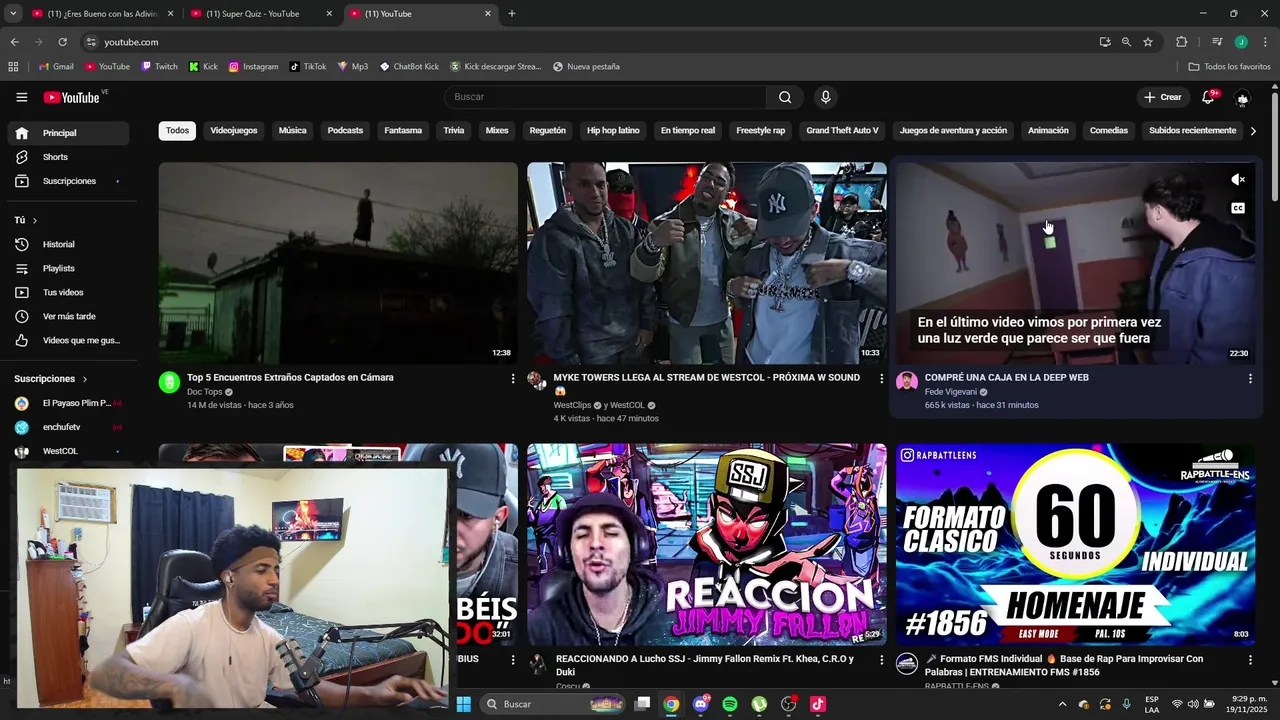
Task: Open the Chrome tab search dropdown
Action: 13,14
